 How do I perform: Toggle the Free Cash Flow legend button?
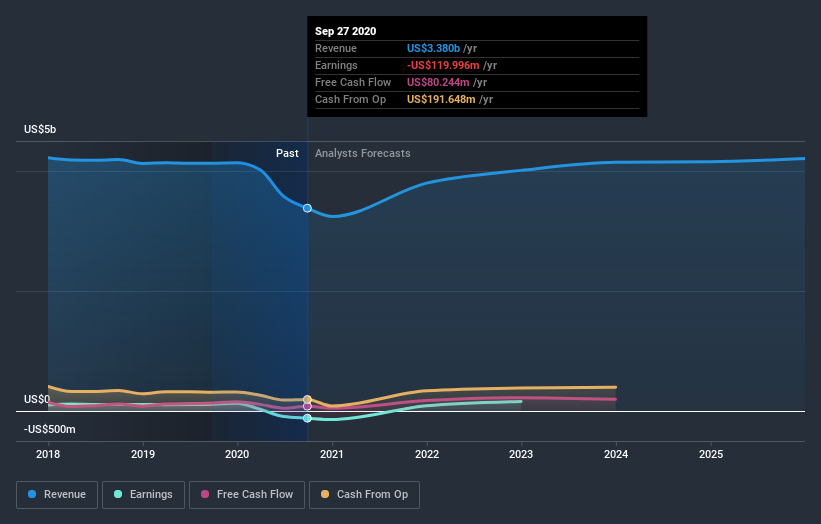click(x=247, y=495)
